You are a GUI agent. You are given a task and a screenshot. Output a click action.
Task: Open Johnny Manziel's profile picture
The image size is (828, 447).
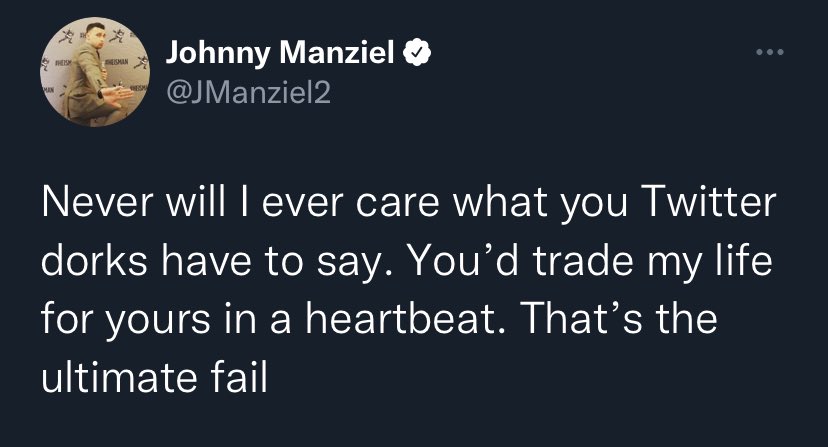95,72
